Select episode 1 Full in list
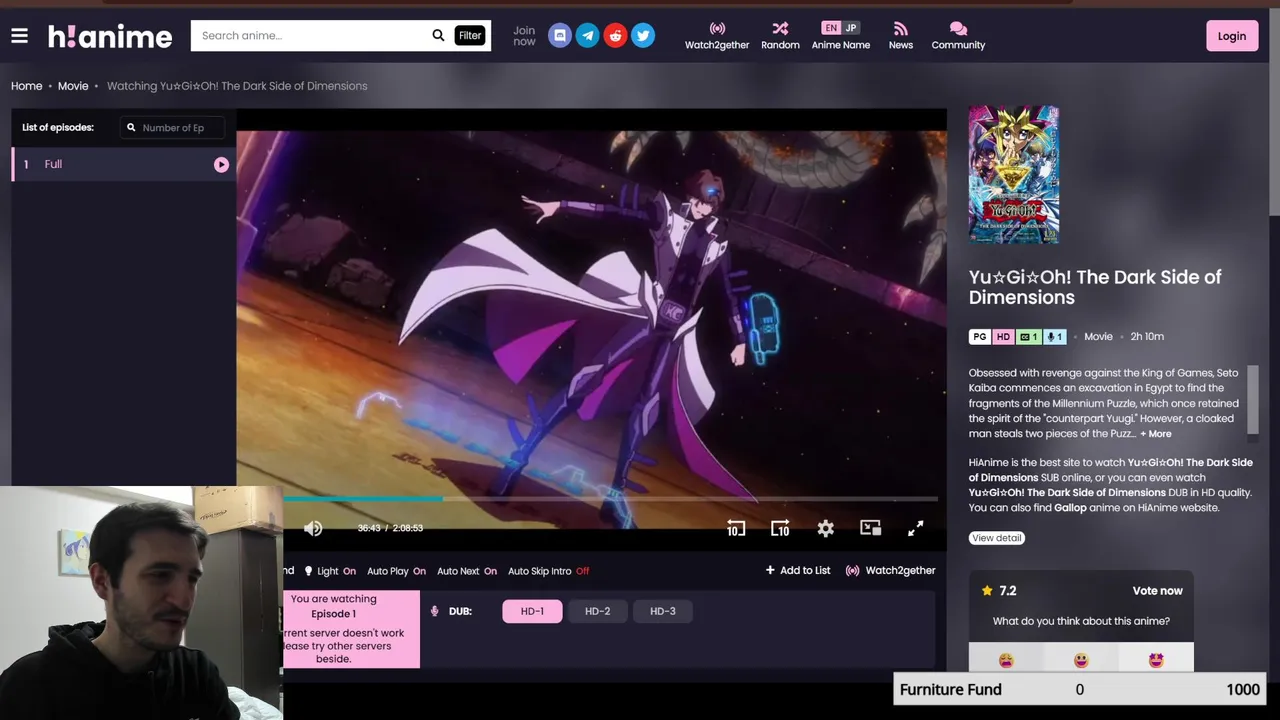1280x720 pixels. click(124, 164)
